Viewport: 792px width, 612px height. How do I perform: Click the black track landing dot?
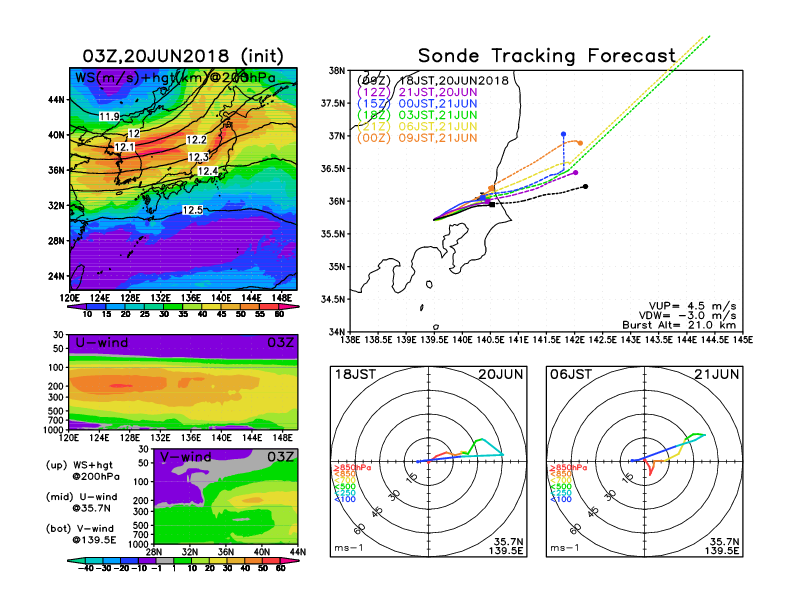click(585, 187)
